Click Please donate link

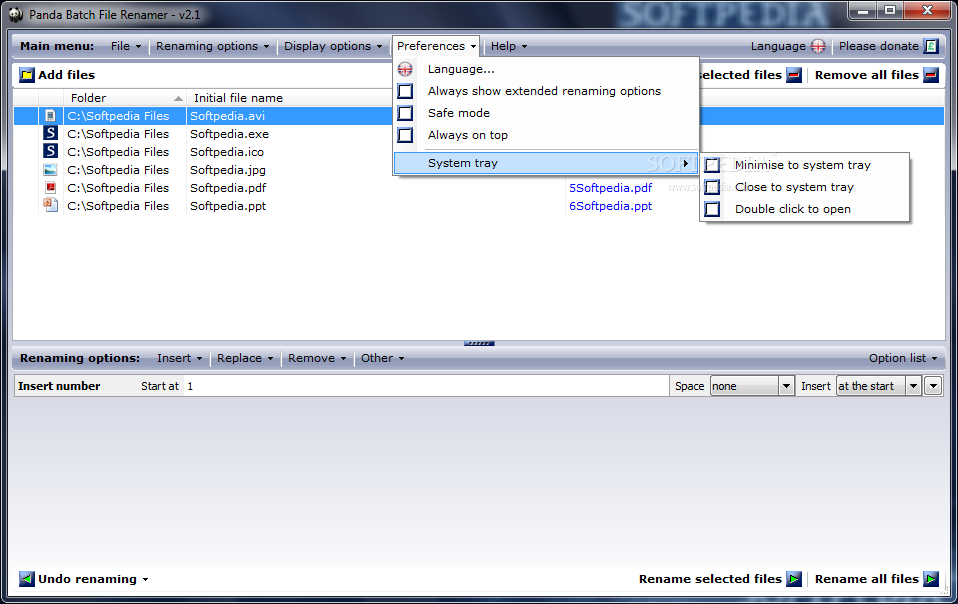point(888,46)
